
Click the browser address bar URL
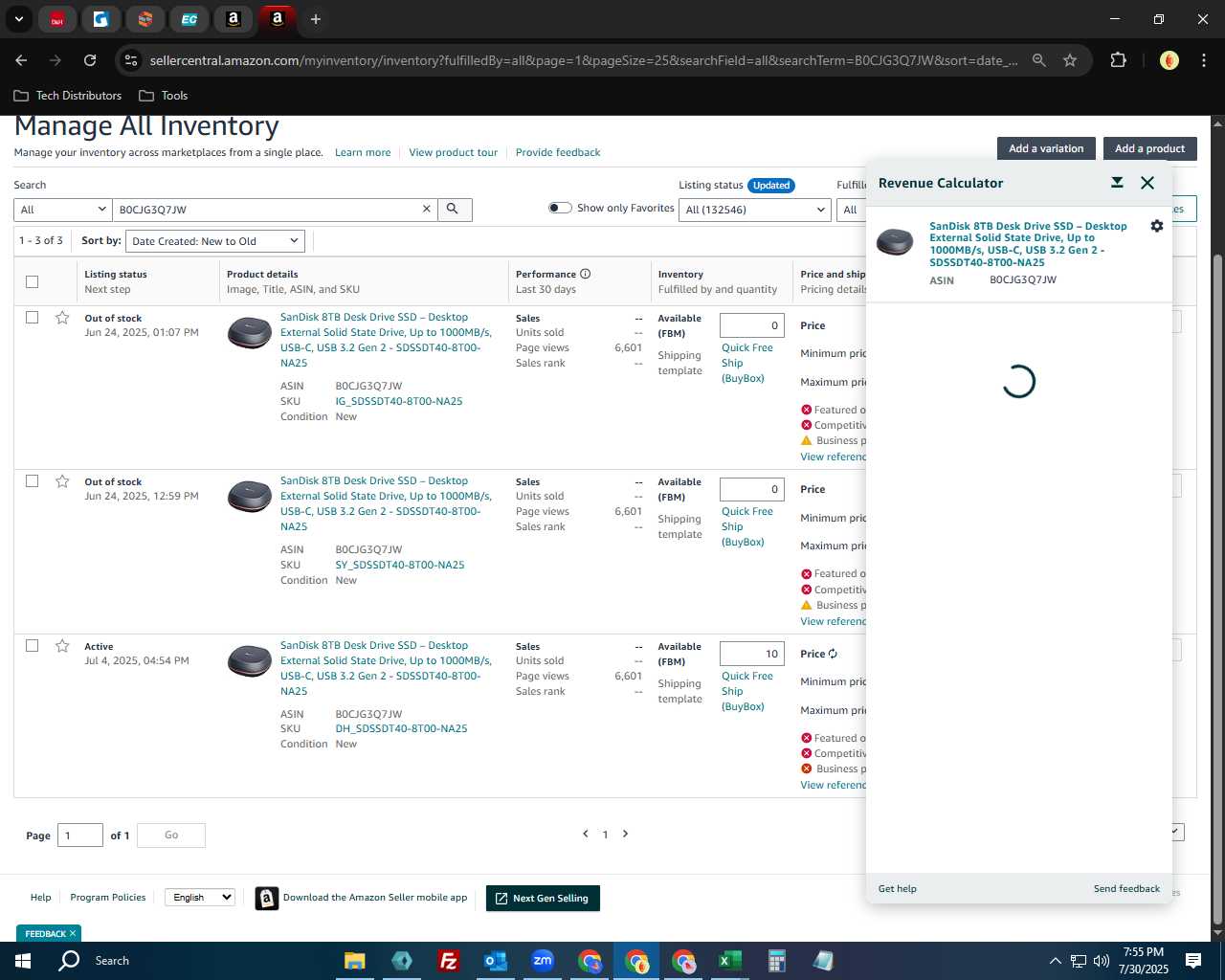coord(584,60)
